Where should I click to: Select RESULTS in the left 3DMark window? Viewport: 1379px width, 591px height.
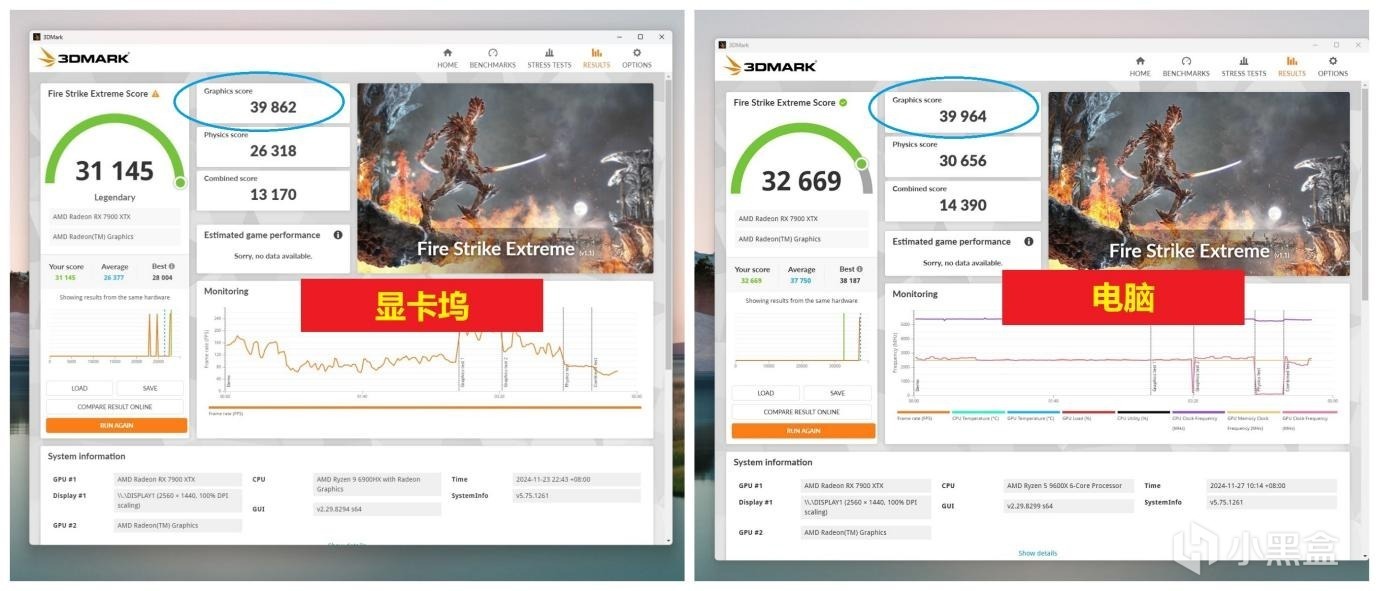tap(597, 58)
